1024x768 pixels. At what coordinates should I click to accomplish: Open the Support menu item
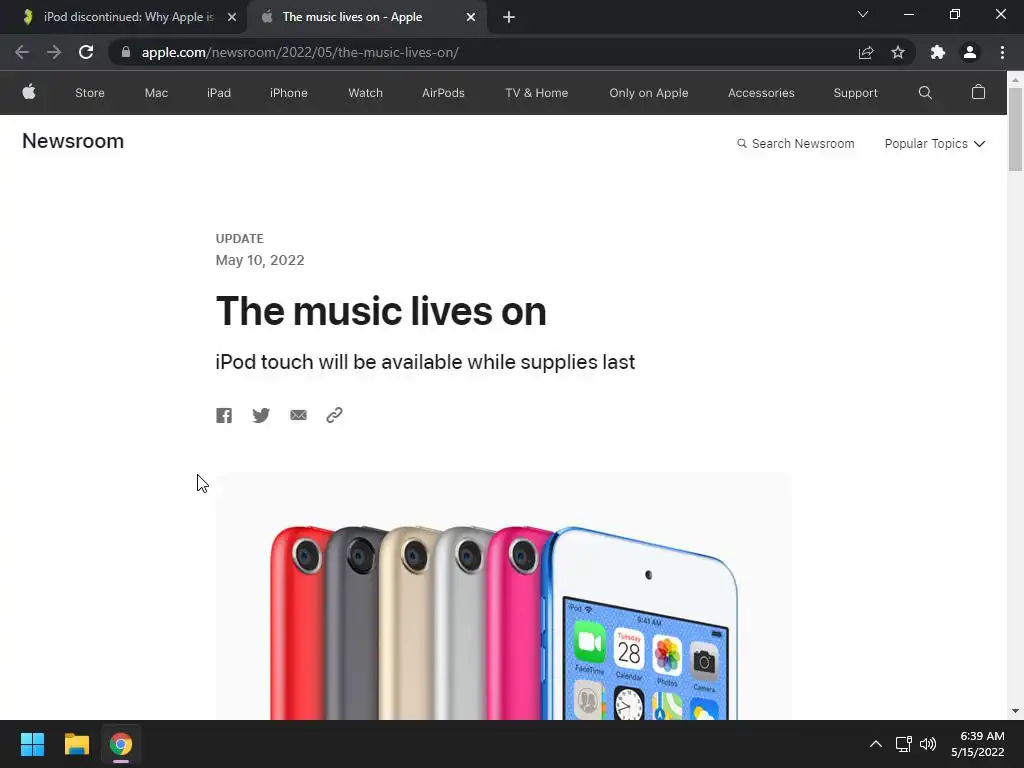click(855, 93)
